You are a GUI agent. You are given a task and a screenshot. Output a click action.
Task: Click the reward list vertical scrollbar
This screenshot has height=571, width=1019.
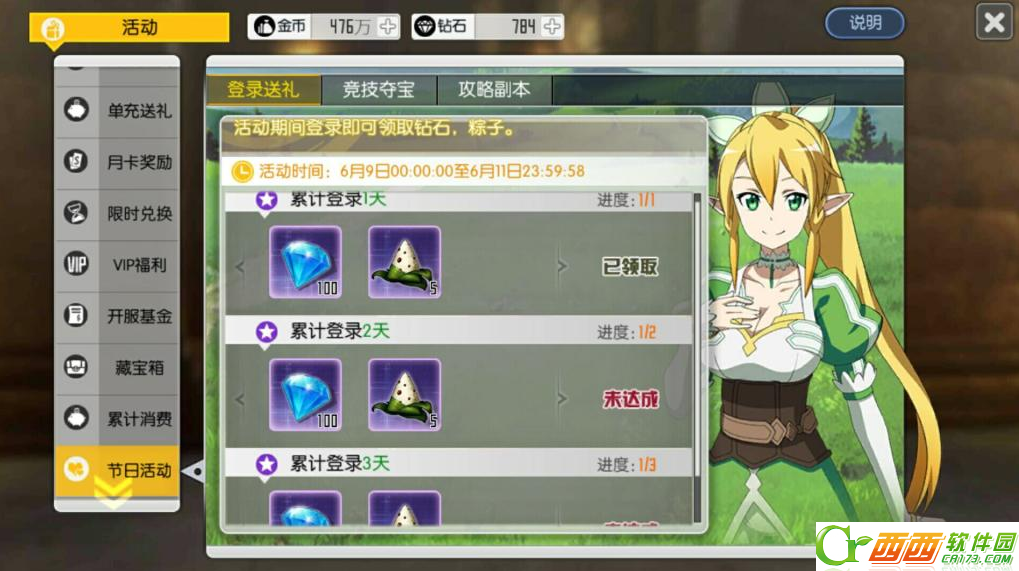click(x=697, y=357)
